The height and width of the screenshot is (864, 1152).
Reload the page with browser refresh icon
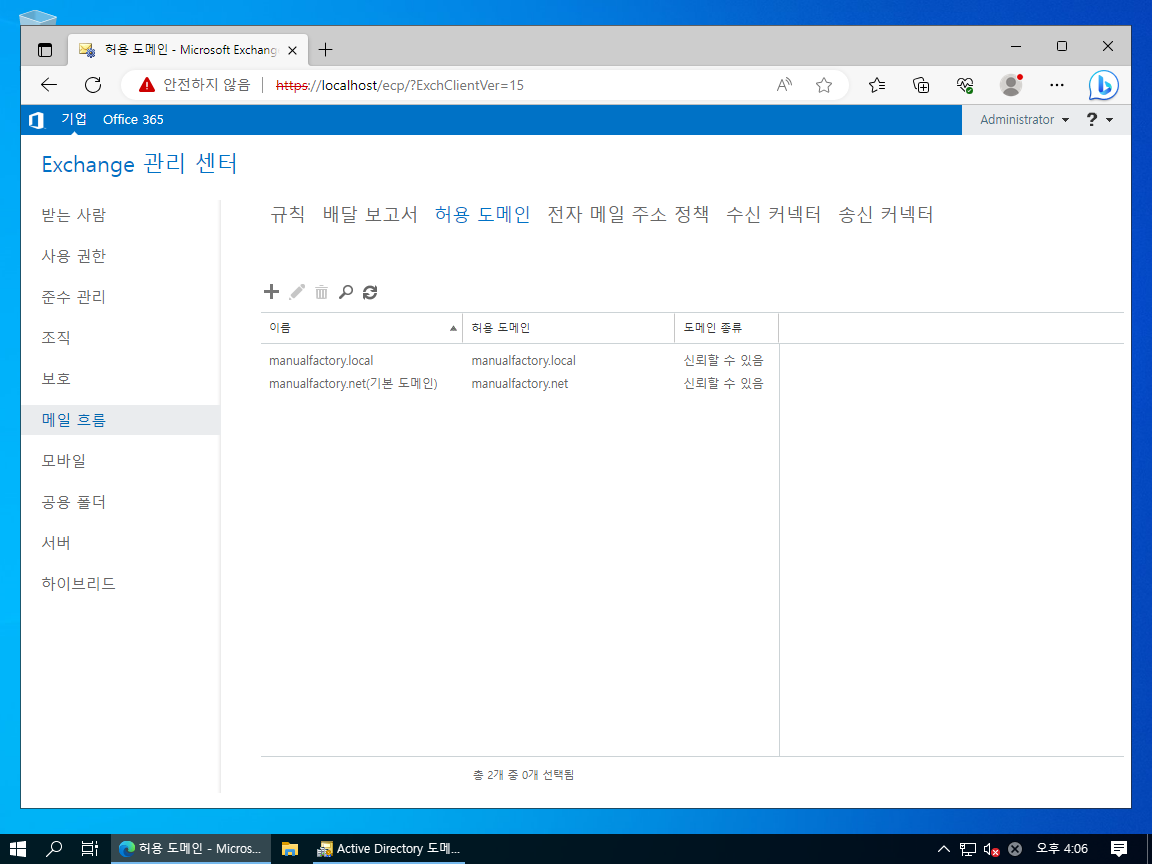click(x=93, y=85)
